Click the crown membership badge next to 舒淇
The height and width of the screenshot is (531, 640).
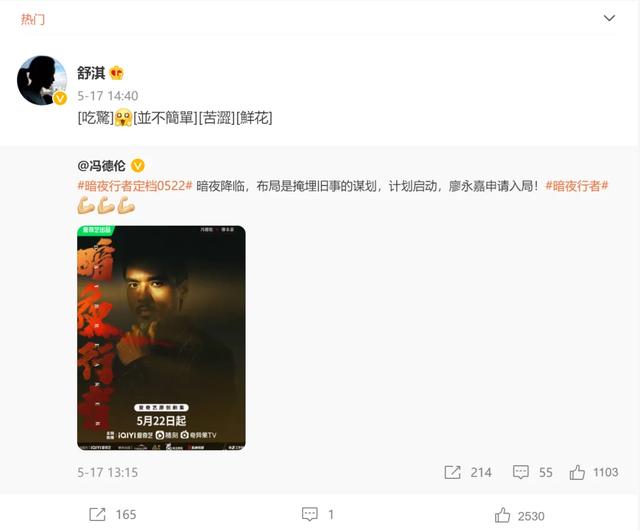(x=117, y=73)
